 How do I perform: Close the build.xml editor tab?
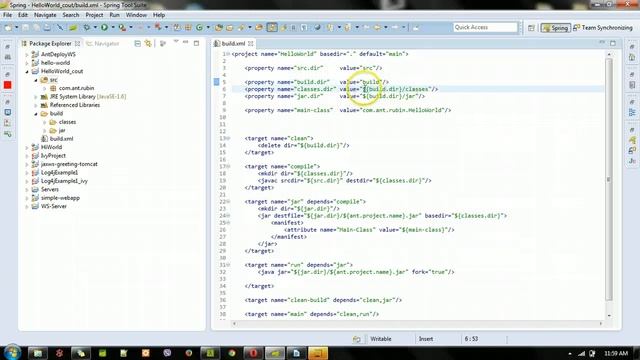click(x=251, y=43)
